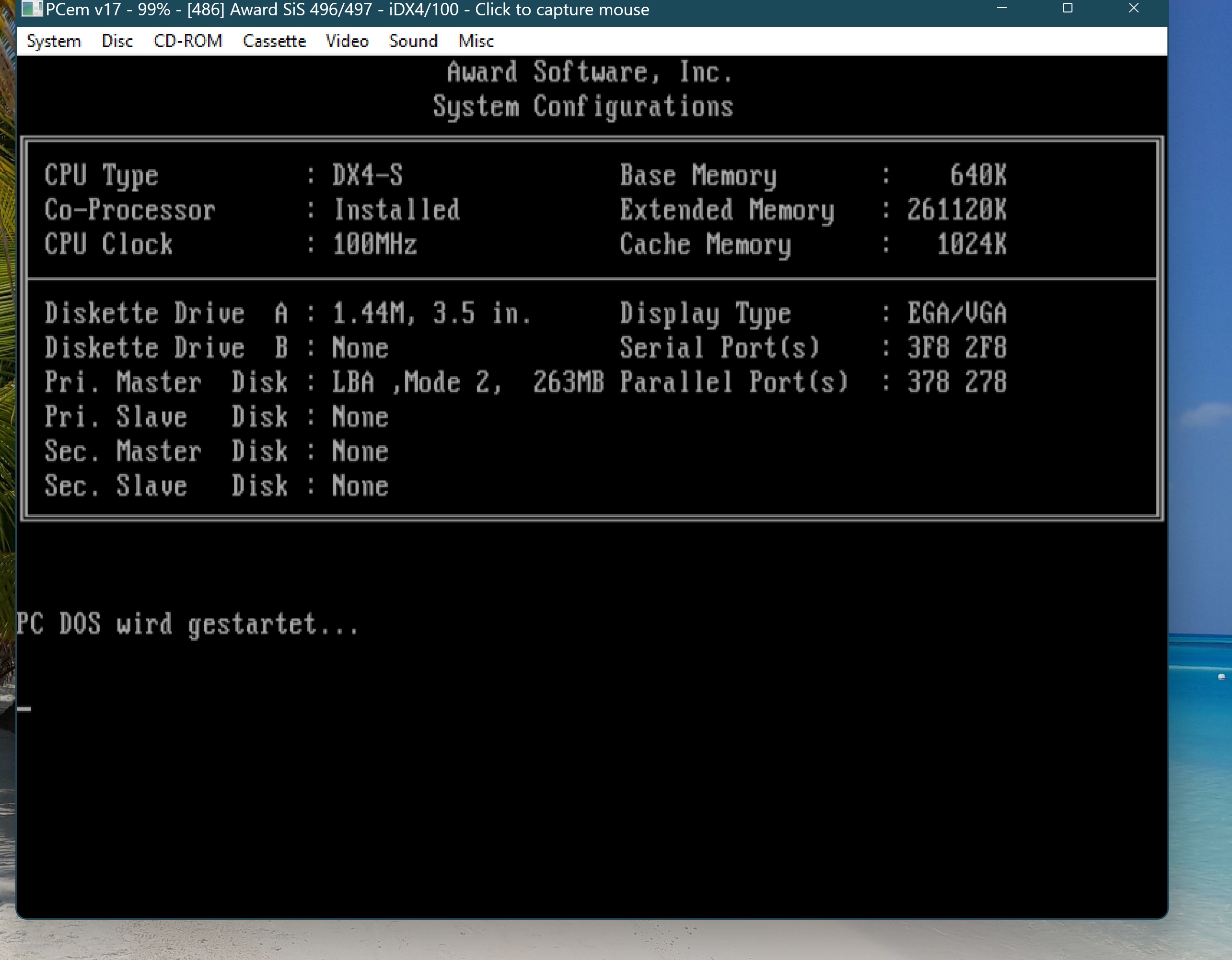Click the 'Installed' co-processor value
The width and height of the screenshot is (1232, 960).
click(x=397, y=210)
